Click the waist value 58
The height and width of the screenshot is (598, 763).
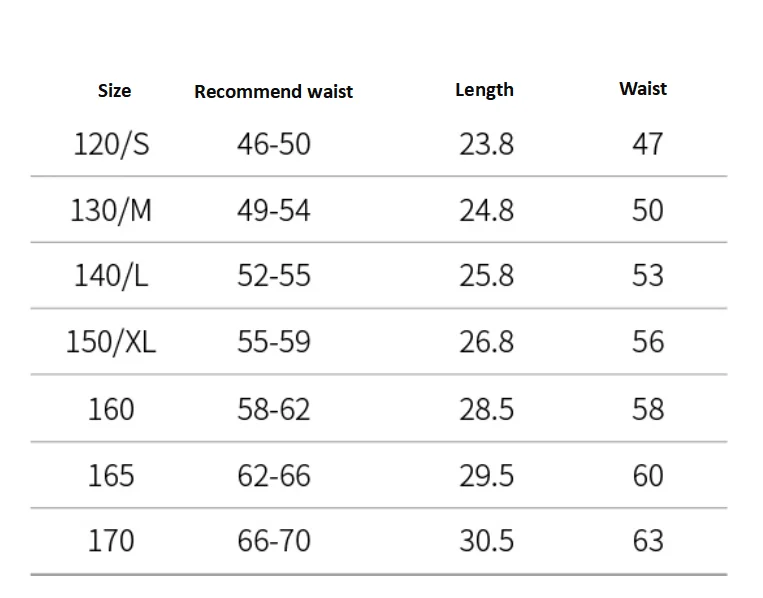point(648,409)
